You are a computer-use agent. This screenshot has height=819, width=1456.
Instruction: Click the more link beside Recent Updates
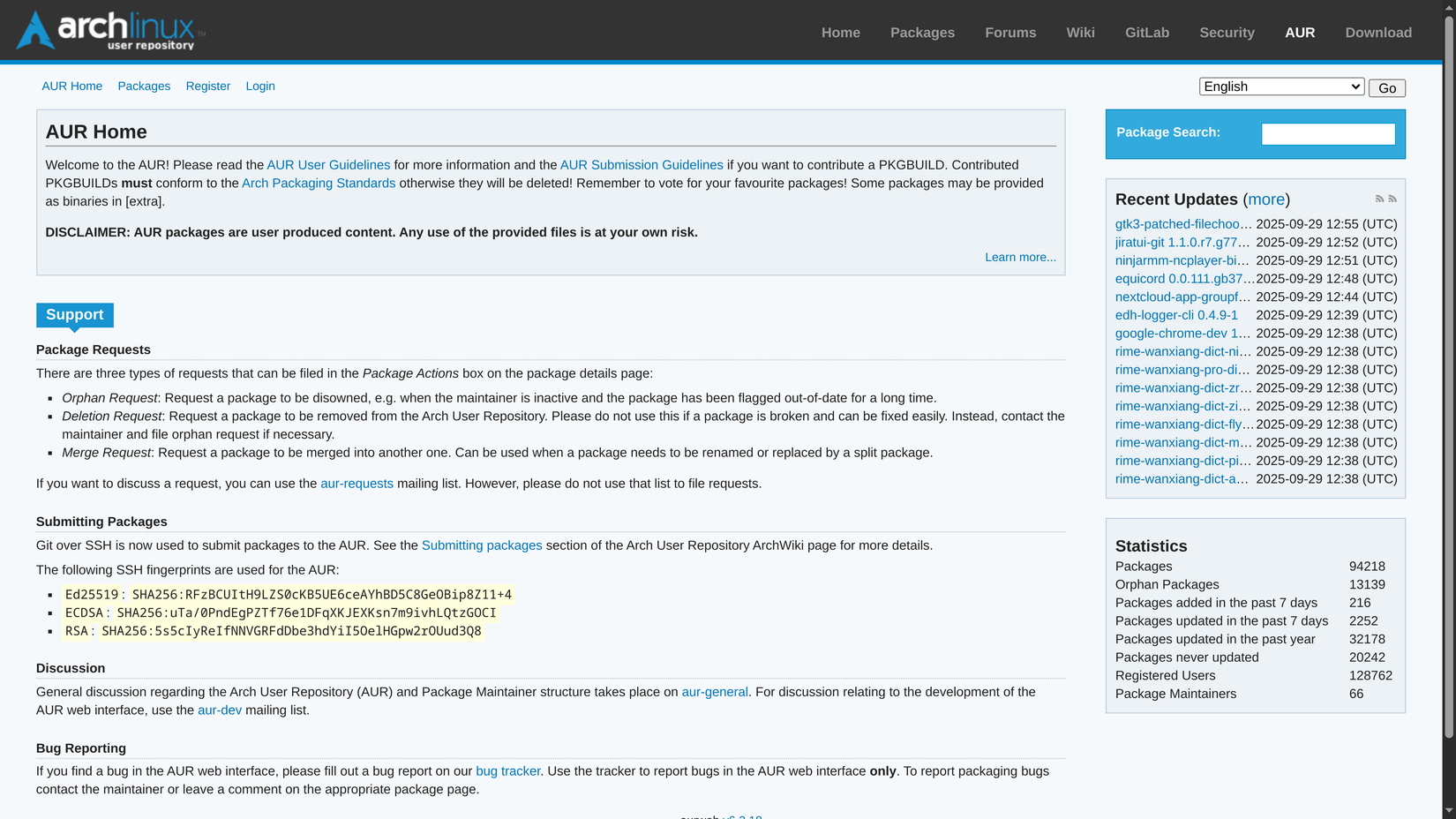[x=1265, y=199]
